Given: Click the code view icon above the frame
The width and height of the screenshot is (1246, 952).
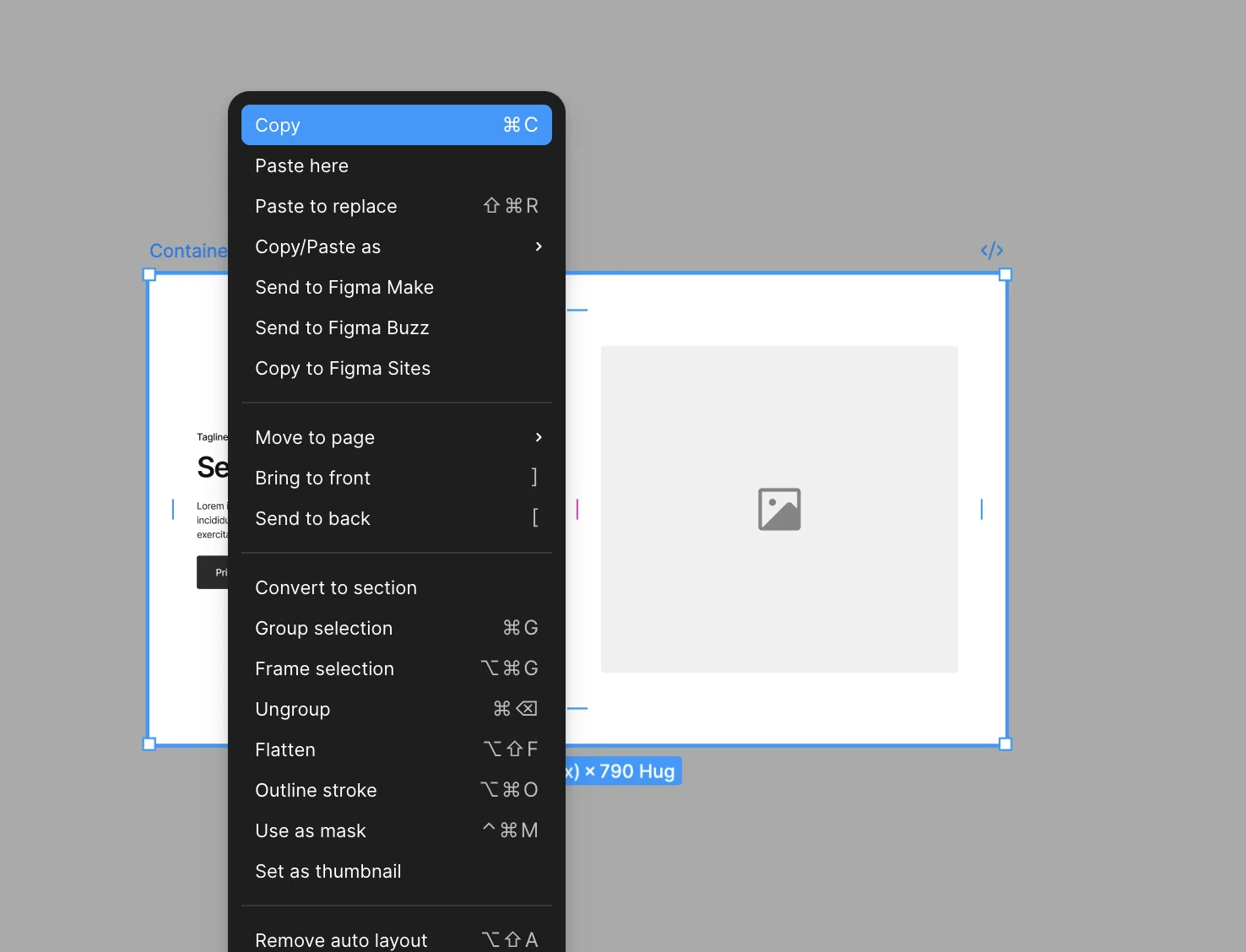Looking at the screenshot, I should 991,251.
